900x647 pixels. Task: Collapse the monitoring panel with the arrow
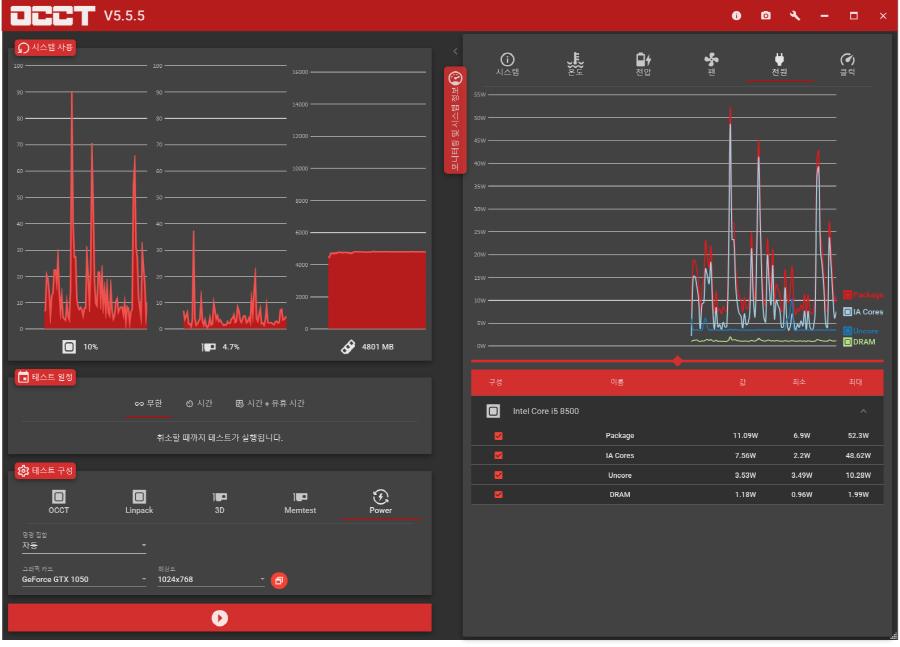[455, 52]
